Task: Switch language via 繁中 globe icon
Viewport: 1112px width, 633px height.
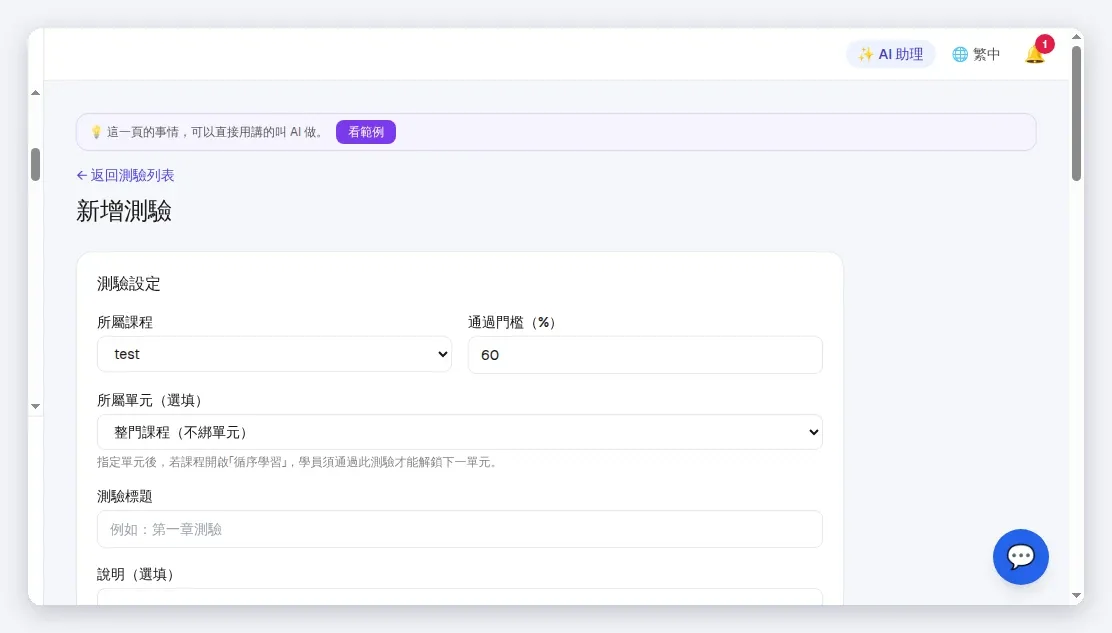Action: (976, 54)
